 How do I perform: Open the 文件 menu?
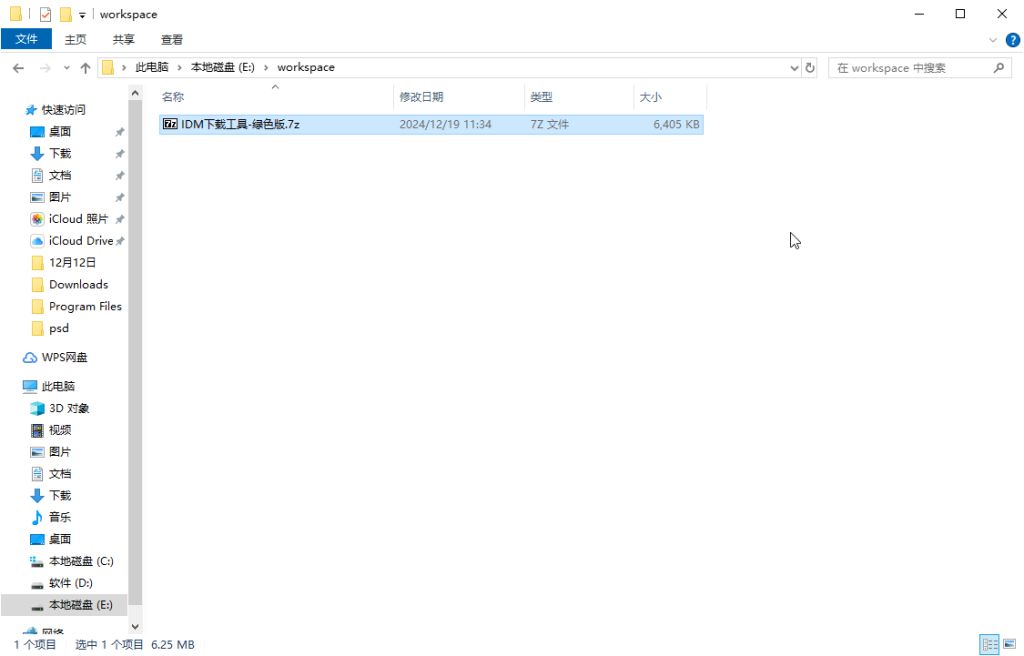click(x=26, y=39)
